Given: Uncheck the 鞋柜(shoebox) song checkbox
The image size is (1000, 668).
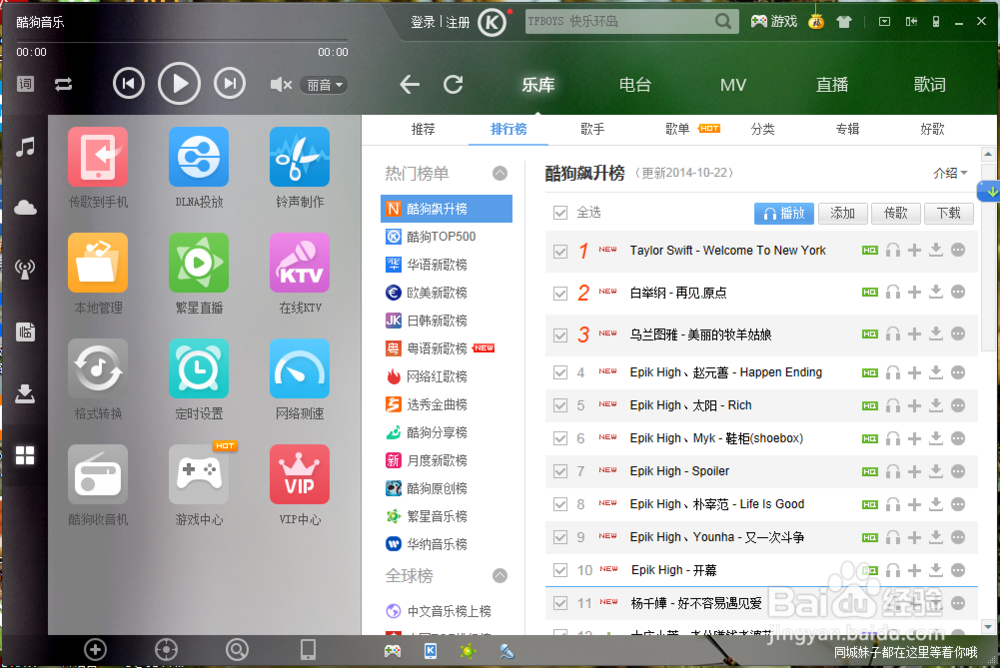Looking at the screenshot, I should coord(560,438).
